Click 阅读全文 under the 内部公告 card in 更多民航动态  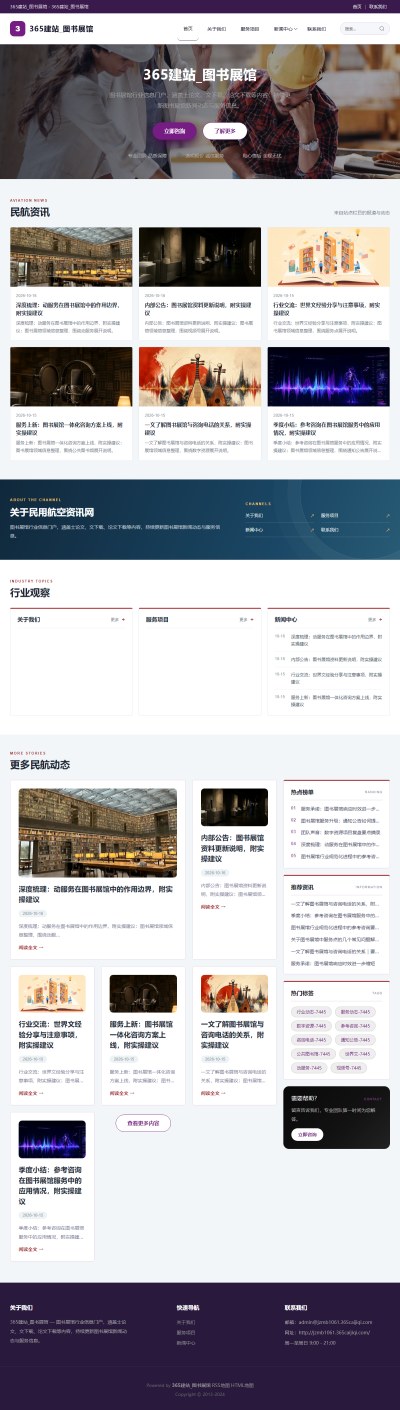click(214, 907)
